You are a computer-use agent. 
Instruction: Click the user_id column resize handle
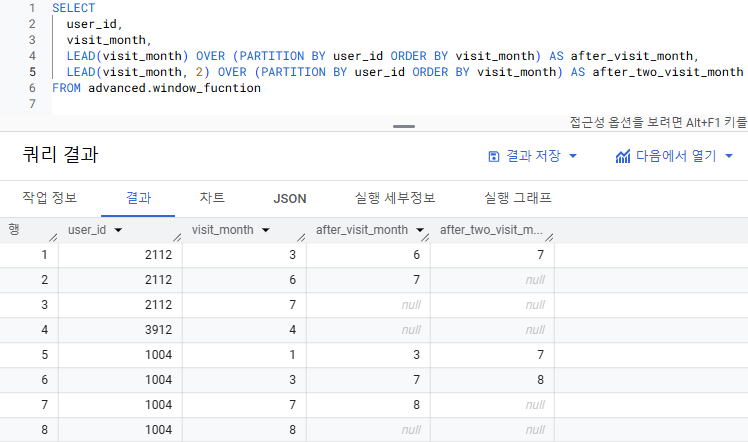[177, 237]
